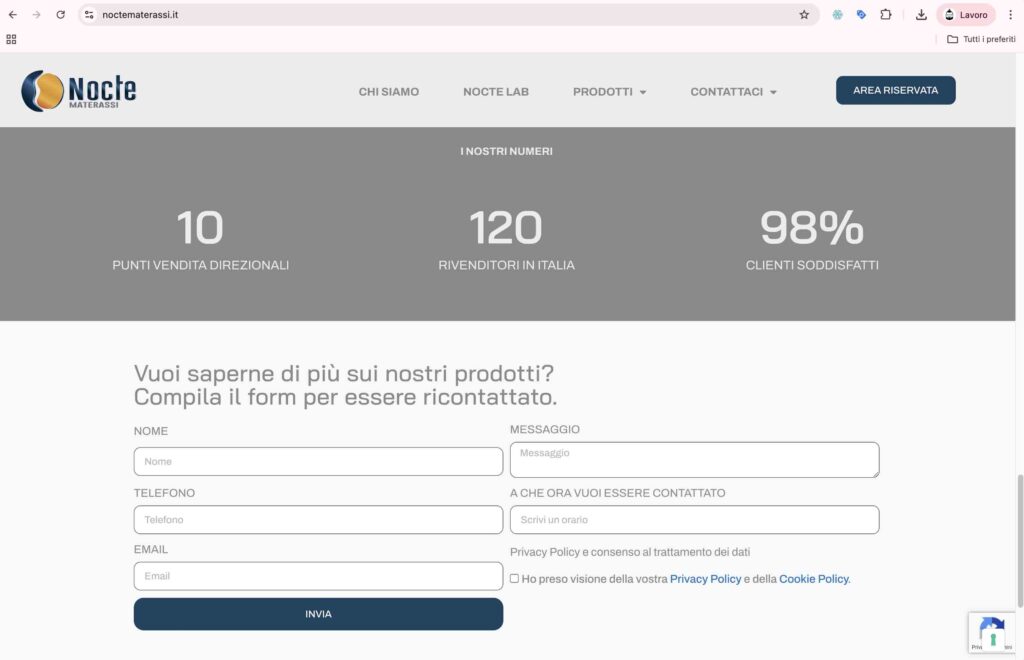
Task: Bookmark this page with the star icon
Action: 804,15
